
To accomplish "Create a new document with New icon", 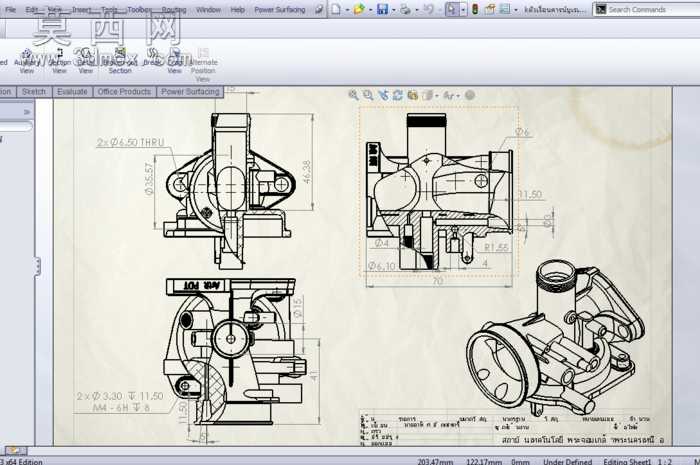I will click(336, 9).
